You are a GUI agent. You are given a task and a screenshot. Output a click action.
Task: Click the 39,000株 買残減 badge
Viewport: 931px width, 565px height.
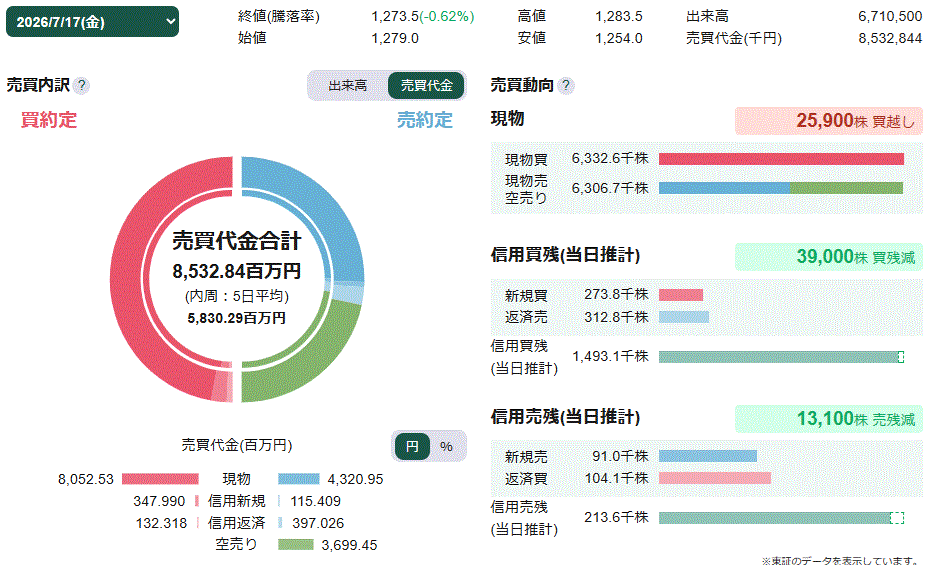828,257
